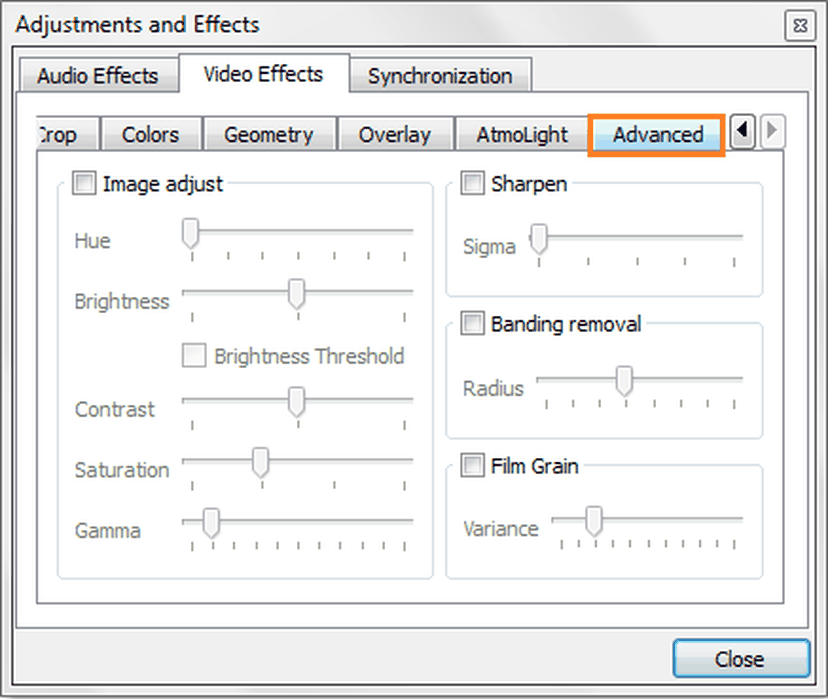Click the Contrast slider handle
This screenshot has width=828, height=699.
coord(296,402)
